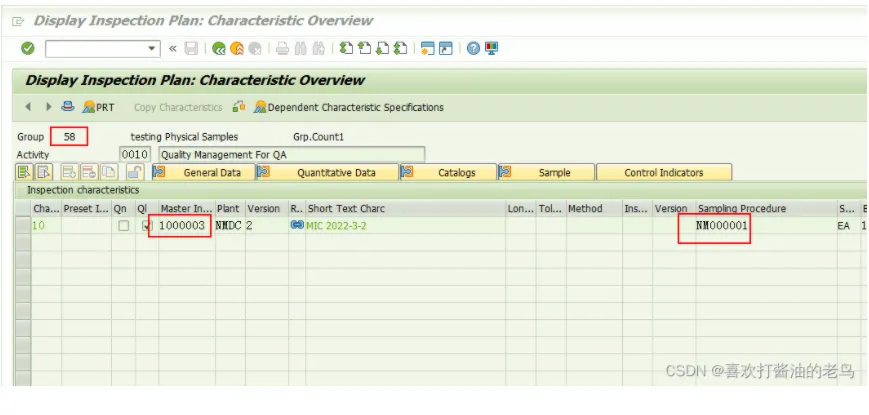
Task: Go to Next Page icon
Action: [382, 49]
